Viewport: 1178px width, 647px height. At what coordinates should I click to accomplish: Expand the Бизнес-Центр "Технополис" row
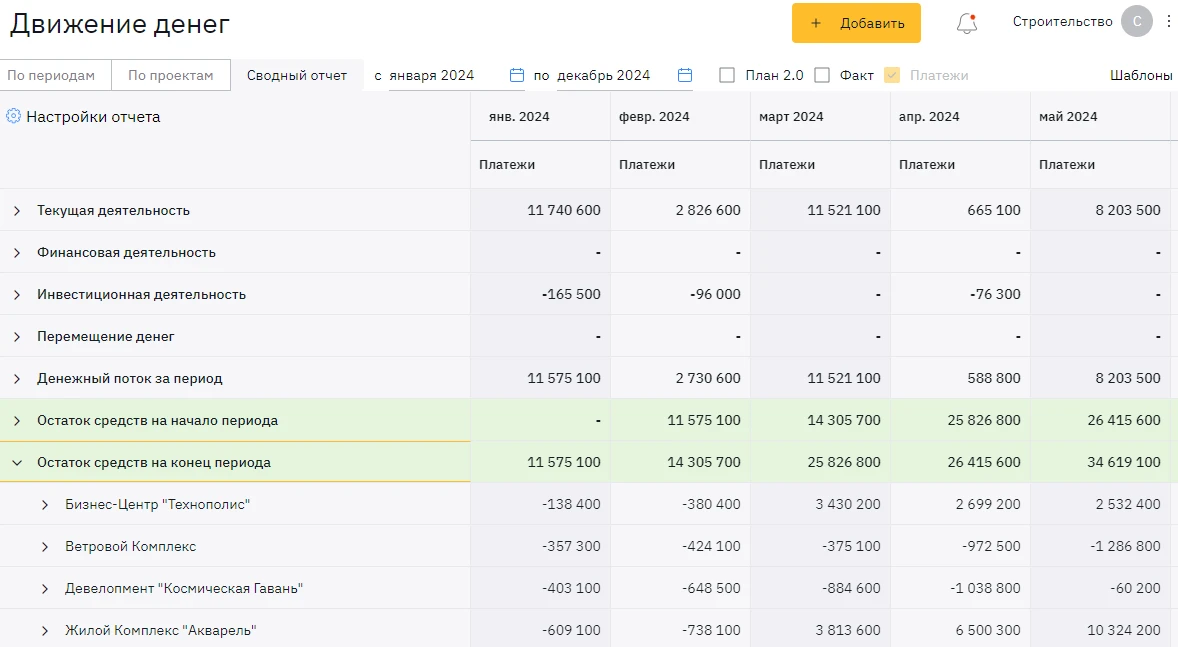pos(44,505)
